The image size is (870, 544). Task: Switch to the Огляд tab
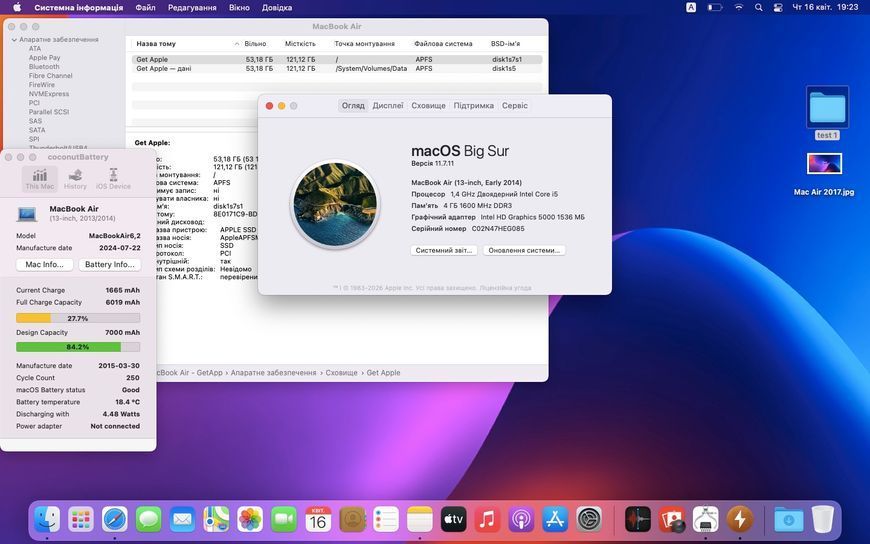(353, 105)
